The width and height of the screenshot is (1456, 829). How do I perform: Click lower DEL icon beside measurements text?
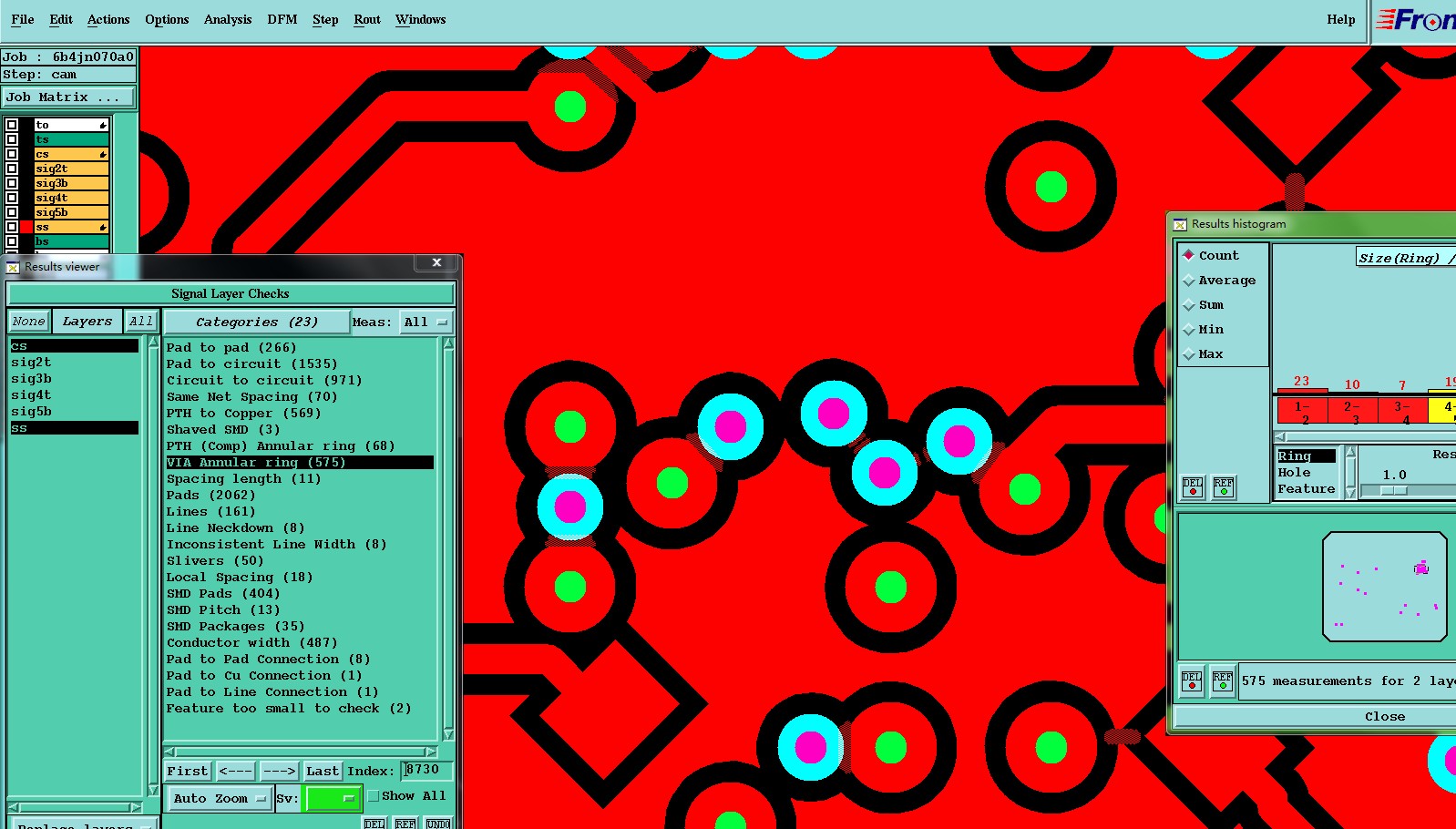1192,681
